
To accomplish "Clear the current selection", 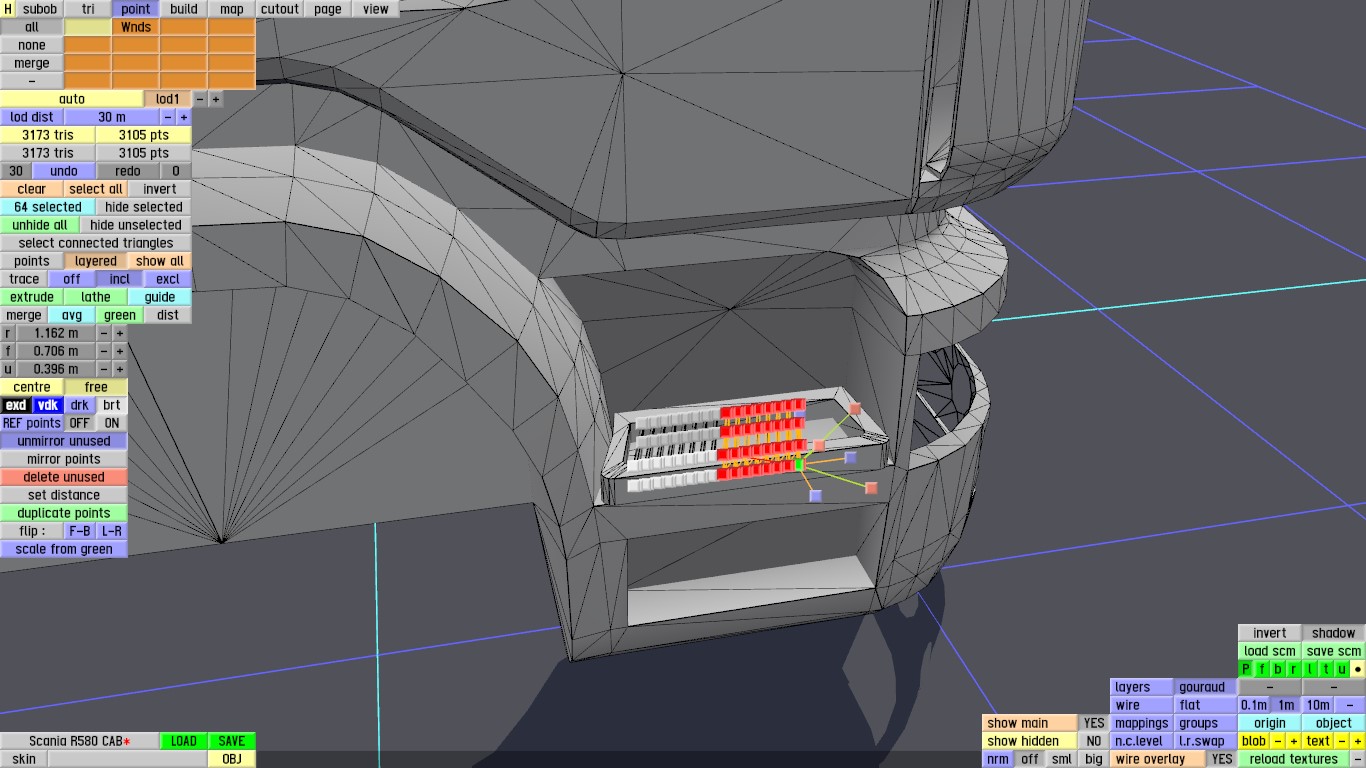I will pos(32,189).
